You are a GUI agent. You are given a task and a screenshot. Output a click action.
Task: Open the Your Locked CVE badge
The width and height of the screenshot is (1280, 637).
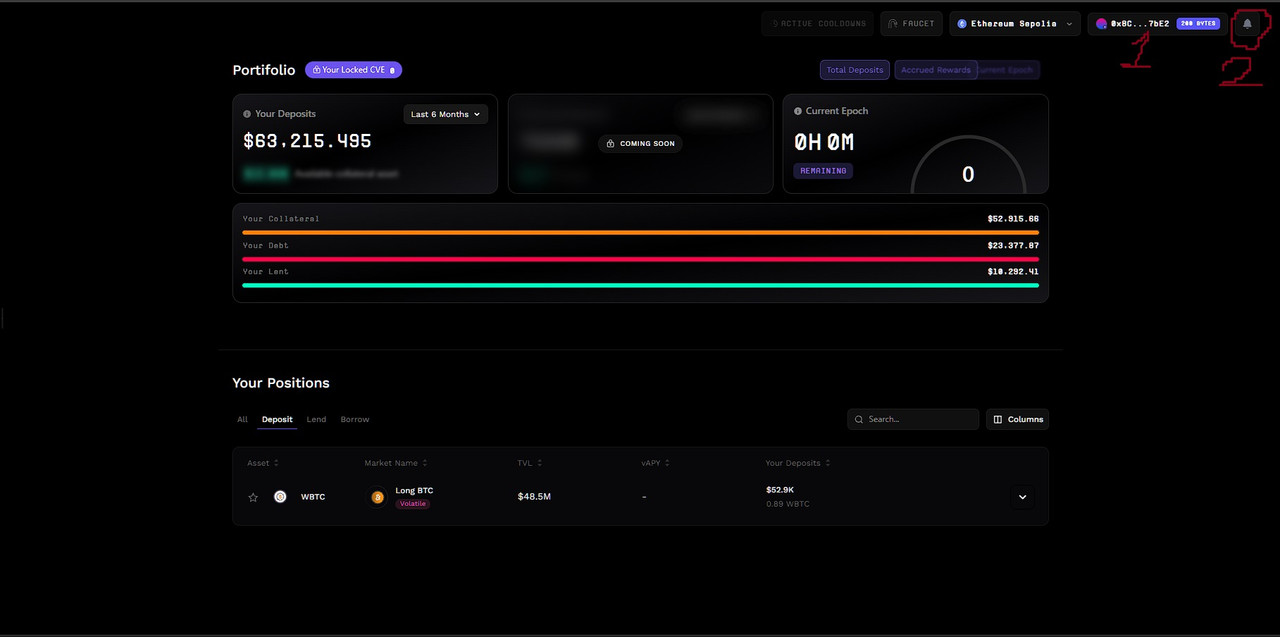coord(353,70)
